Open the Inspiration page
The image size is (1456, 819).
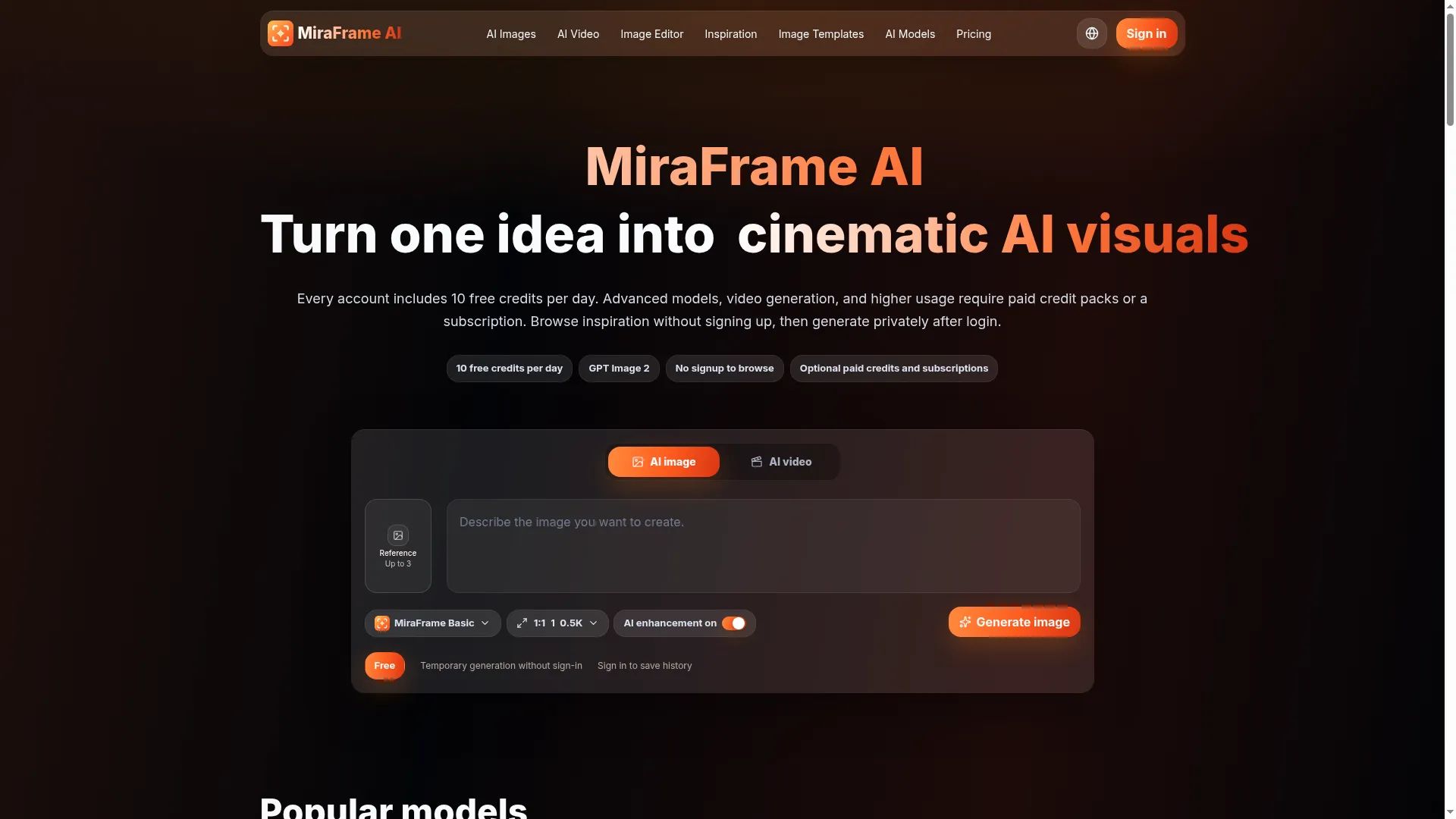click(730, 34)
